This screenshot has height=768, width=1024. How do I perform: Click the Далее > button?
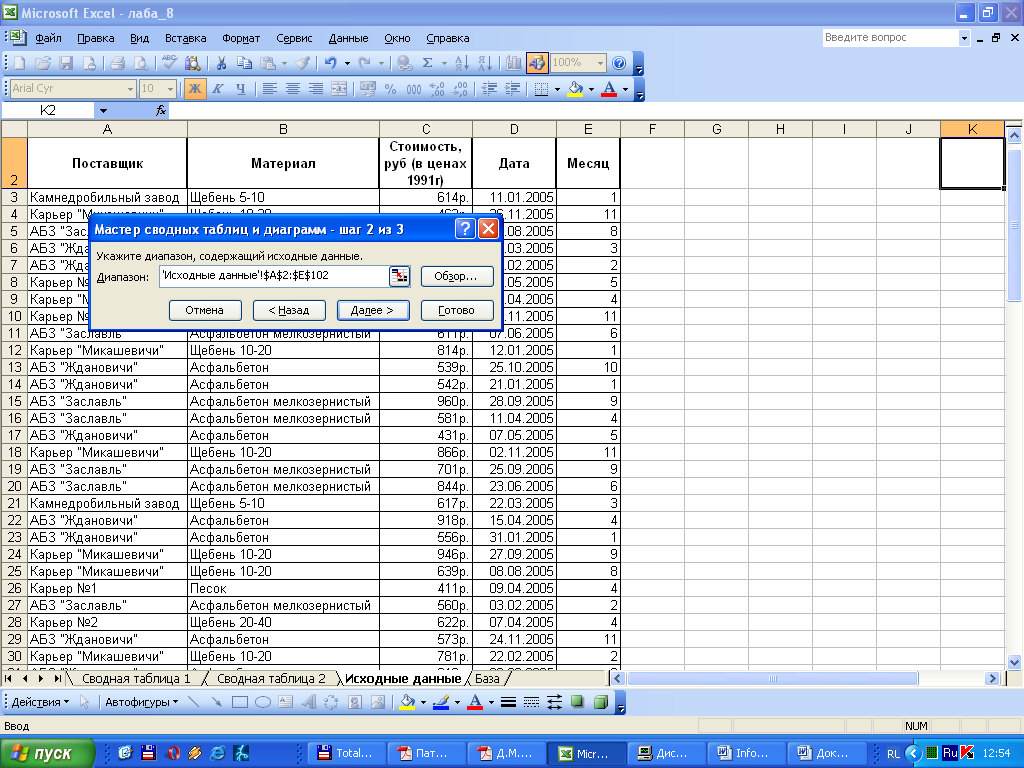(x=373, y=310)
